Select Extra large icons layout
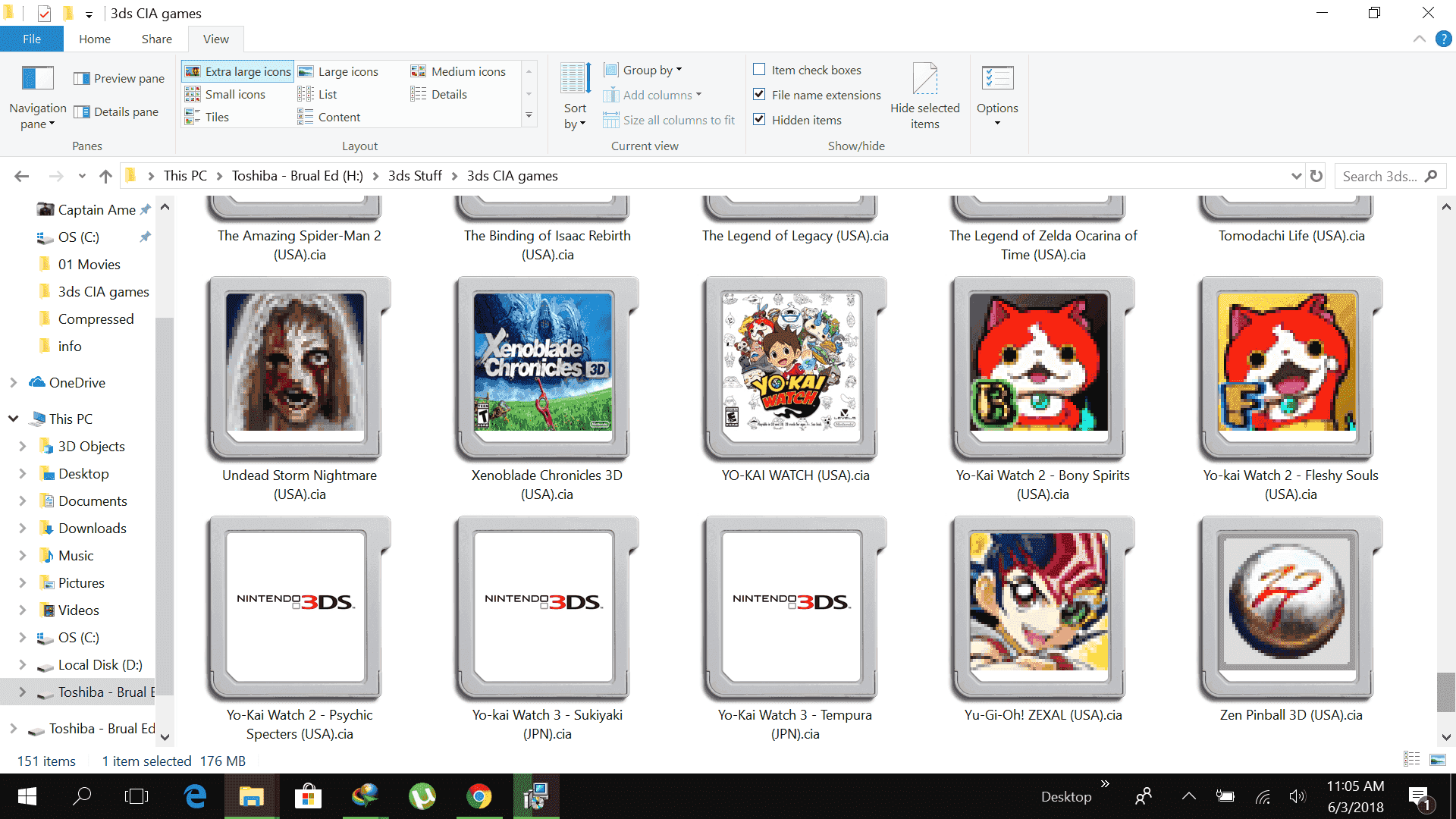Image resolution: width=1456 pixels, height=819 pixels. coord(238,71)
